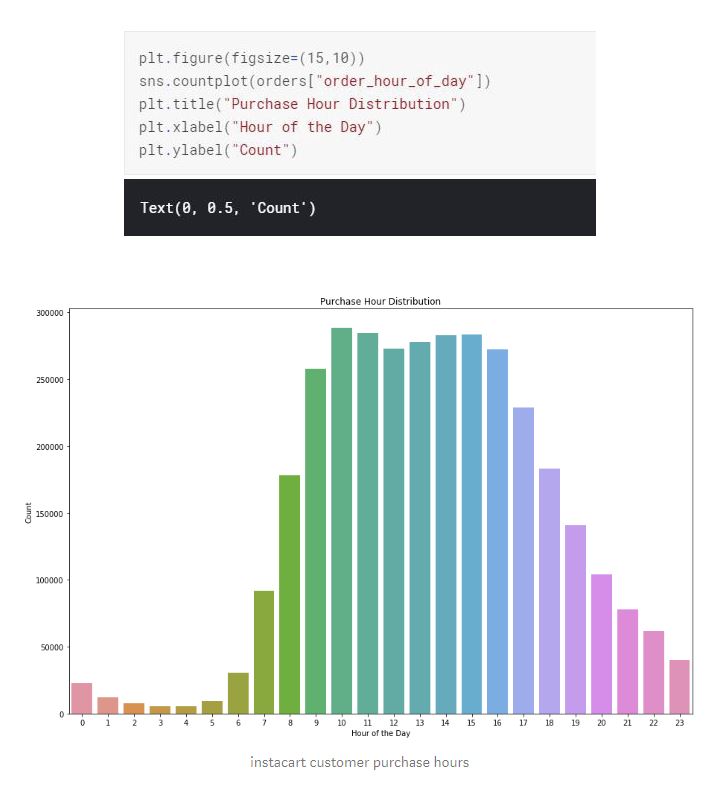Select the magenta bar at hour 21

627,662
